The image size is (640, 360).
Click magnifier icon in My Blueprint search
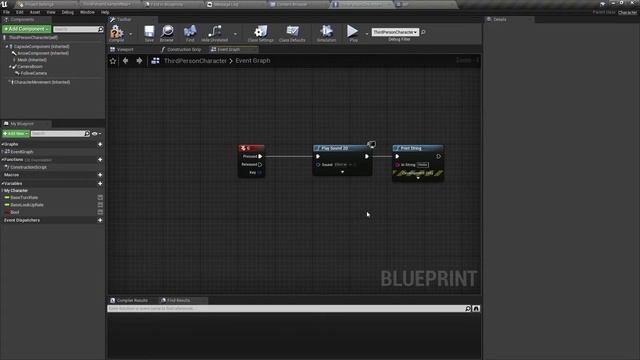point(87,133)
